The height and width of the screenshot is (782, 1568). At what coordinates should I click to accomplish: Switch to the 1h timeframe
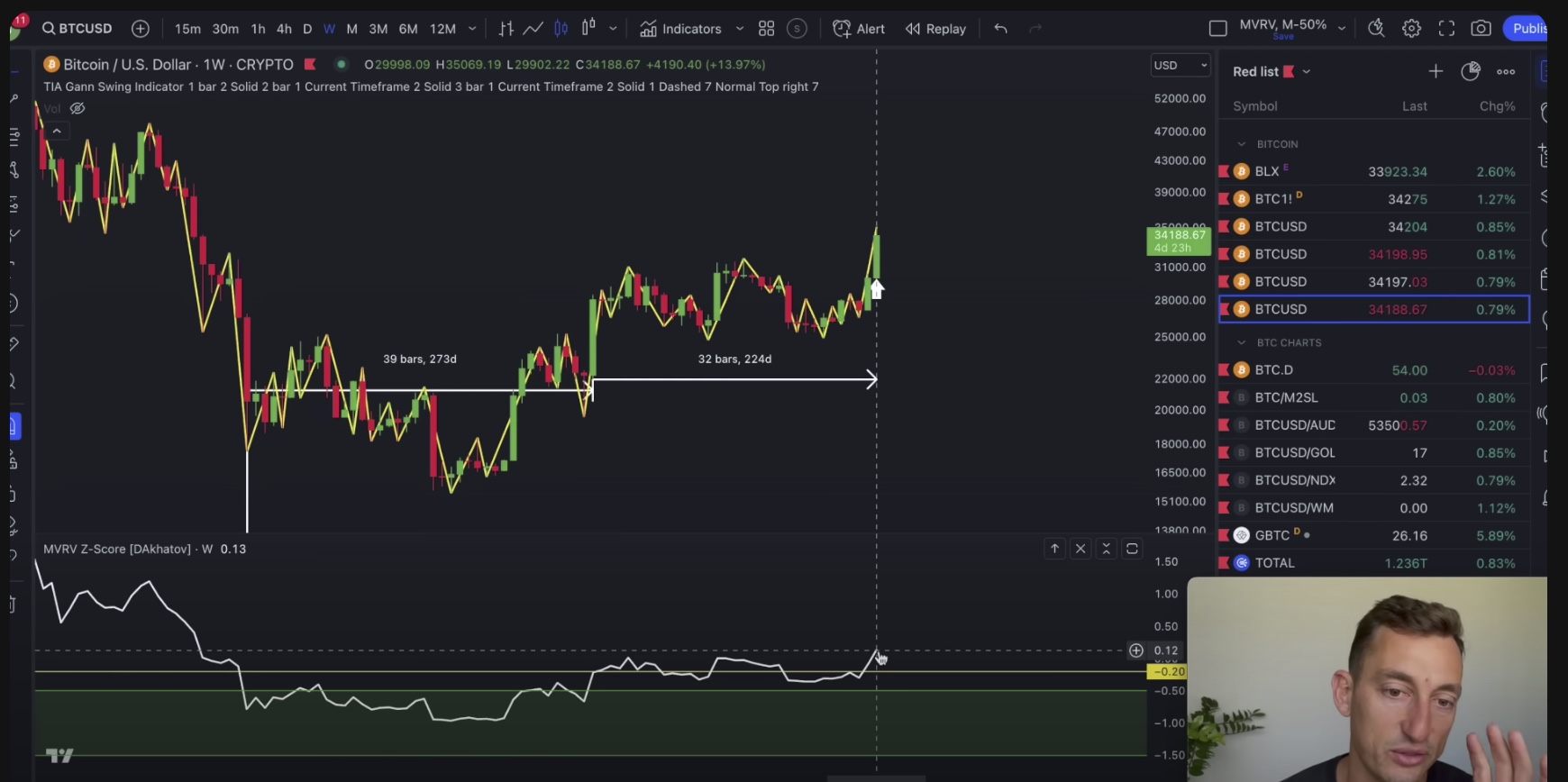[259, 29]
